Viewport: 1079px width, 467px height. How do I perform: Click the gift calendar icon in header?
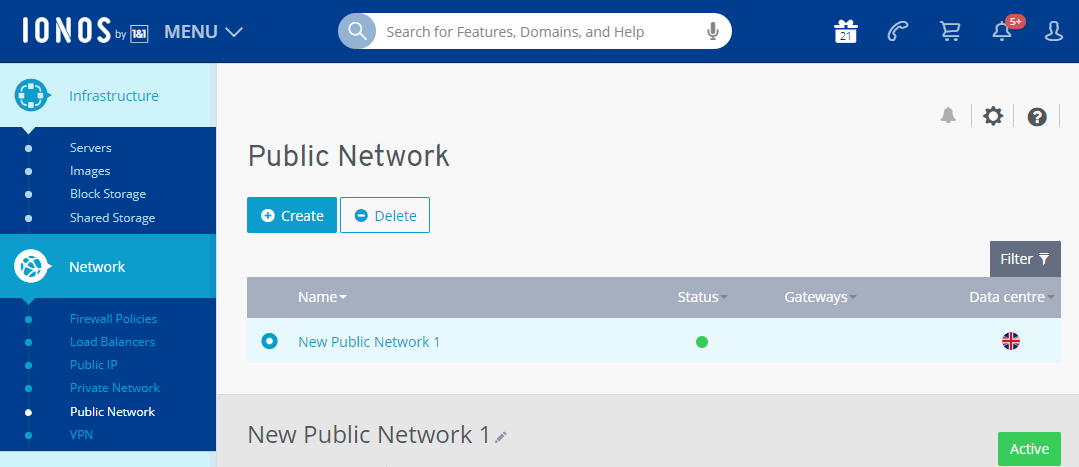pos(845,32)
